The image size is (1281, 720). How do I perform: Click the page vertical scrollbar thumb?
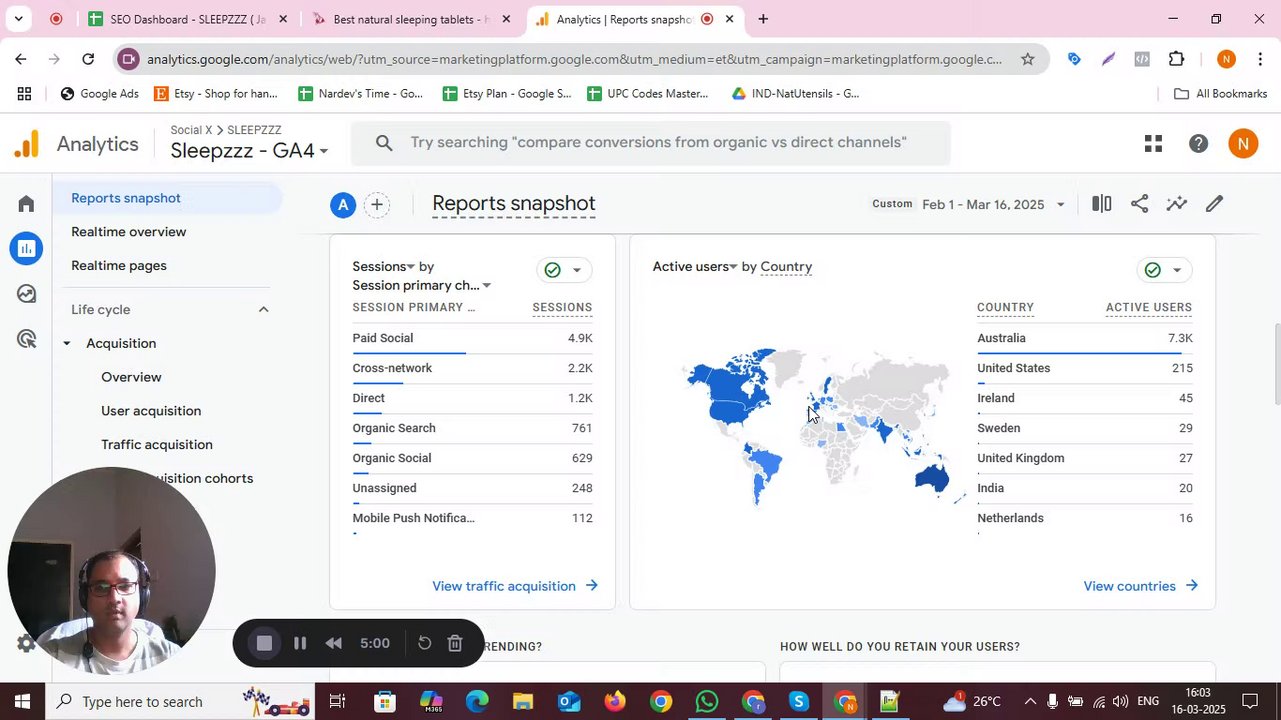tap(1276, 364)
